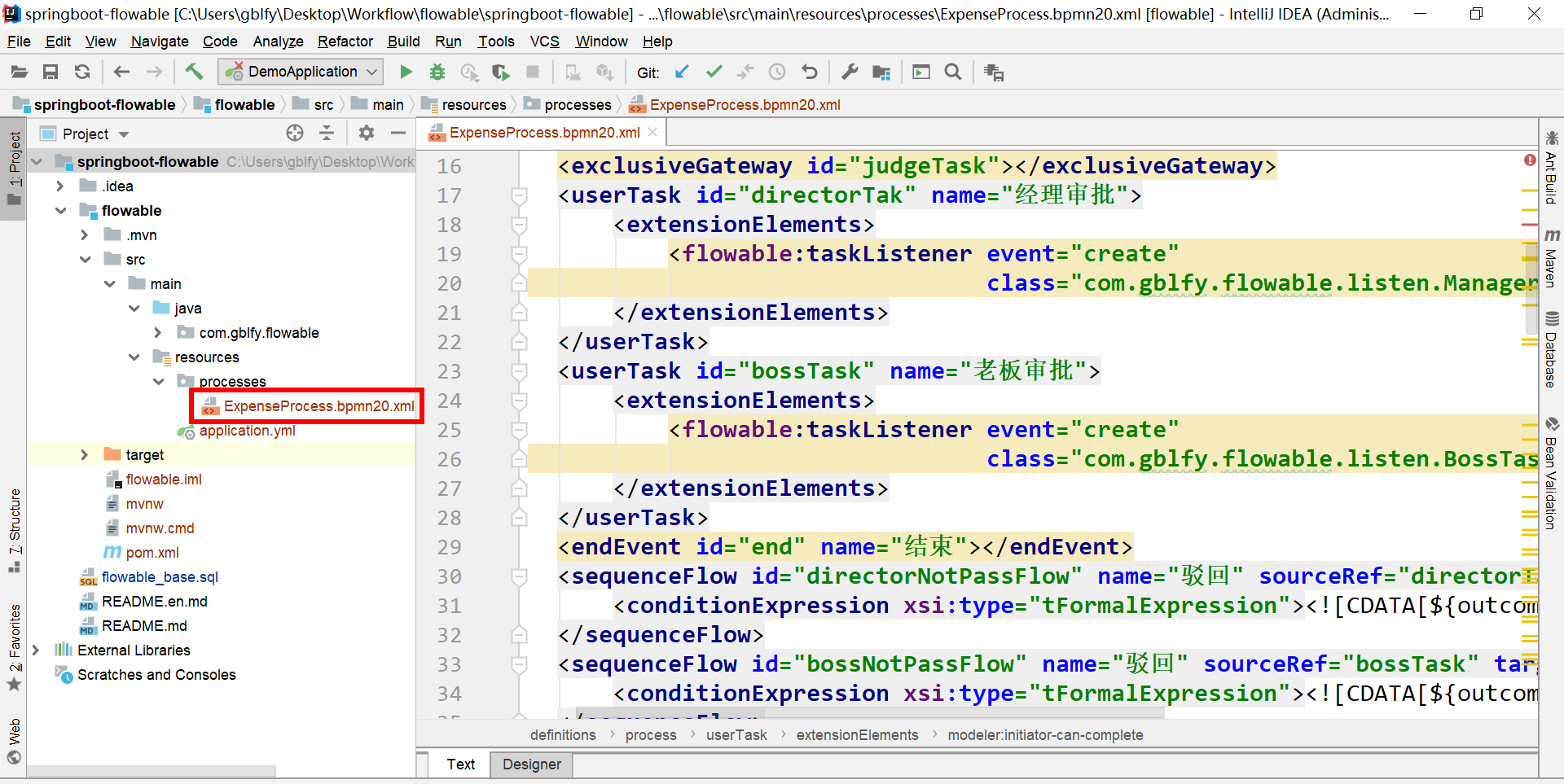The height and width of the screenshot is (784, 1564).
Task: Open Ant Build side tool window
Action: tap(1551, 168)
